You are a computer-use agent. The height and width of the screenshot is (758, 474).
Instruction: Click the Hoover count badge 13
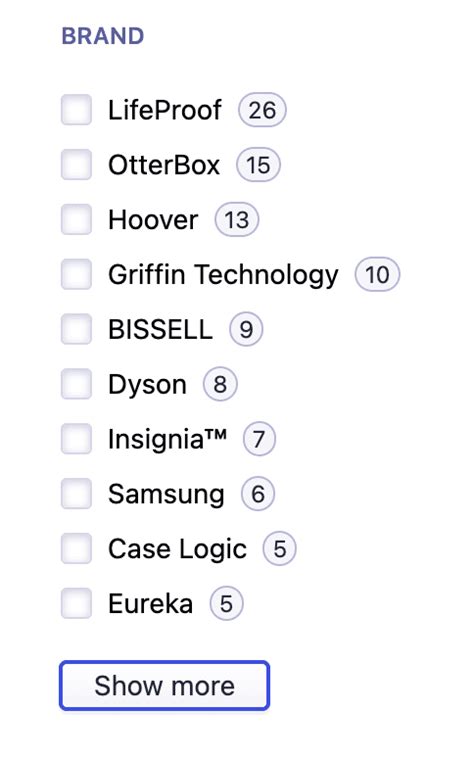pyautogui.click(x=237, y=219)
